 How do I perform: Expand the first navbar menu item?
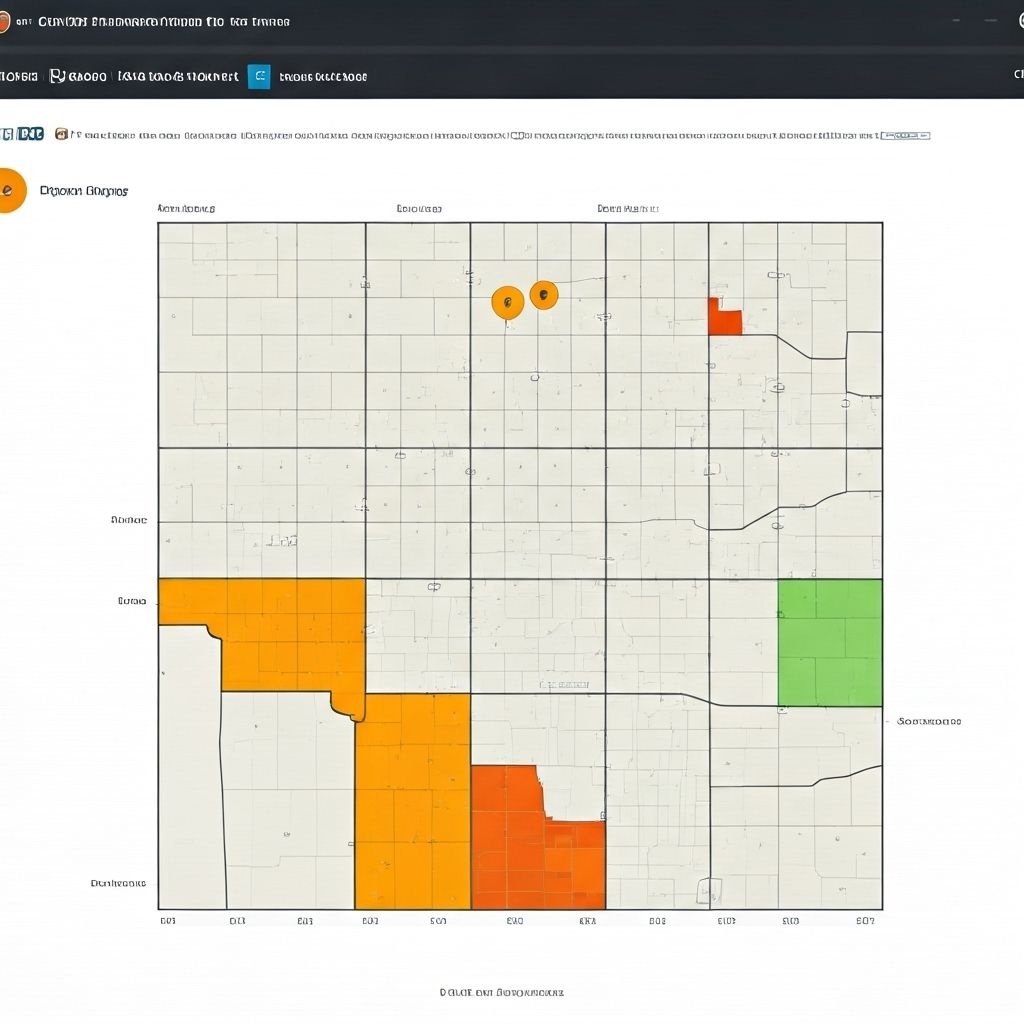(20, 76)
